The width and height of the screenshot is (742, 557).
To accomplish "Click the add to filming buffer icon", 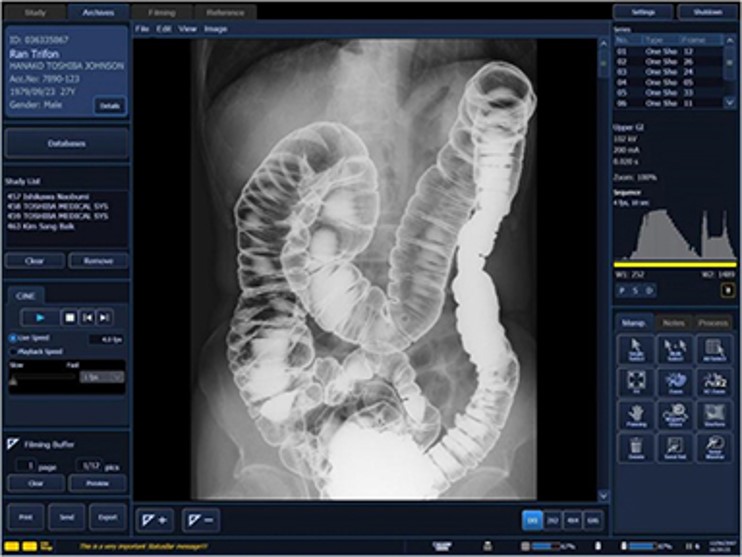I will pyautogui.click(x=156, y=520).
